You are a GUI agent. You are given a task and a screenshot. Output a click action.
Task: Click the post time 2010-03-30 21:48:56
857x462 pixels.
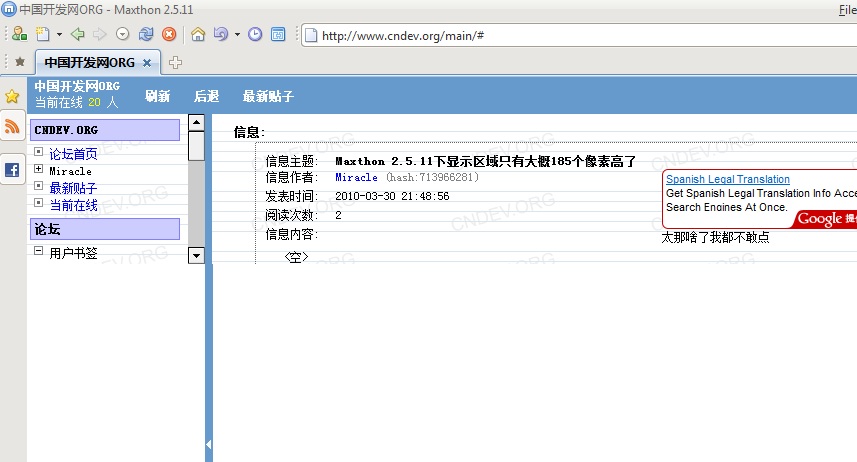[392, 196]
